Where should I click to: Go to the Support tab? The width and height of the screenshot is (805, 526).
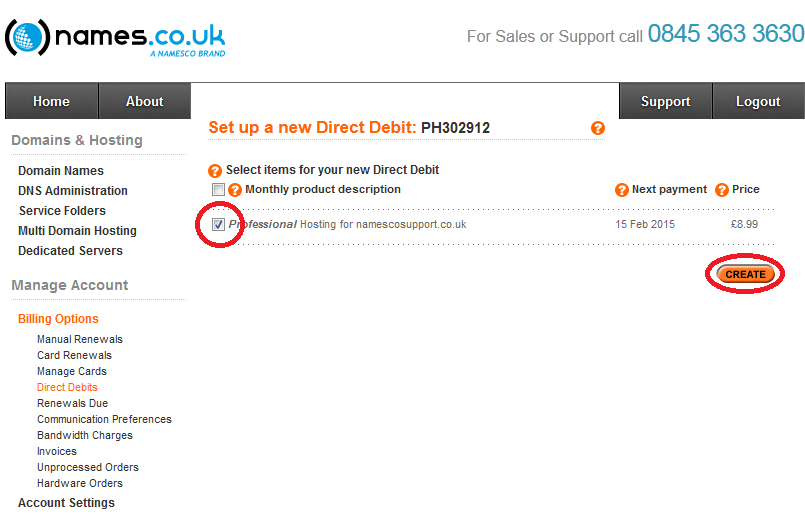(x=665, y=101)
